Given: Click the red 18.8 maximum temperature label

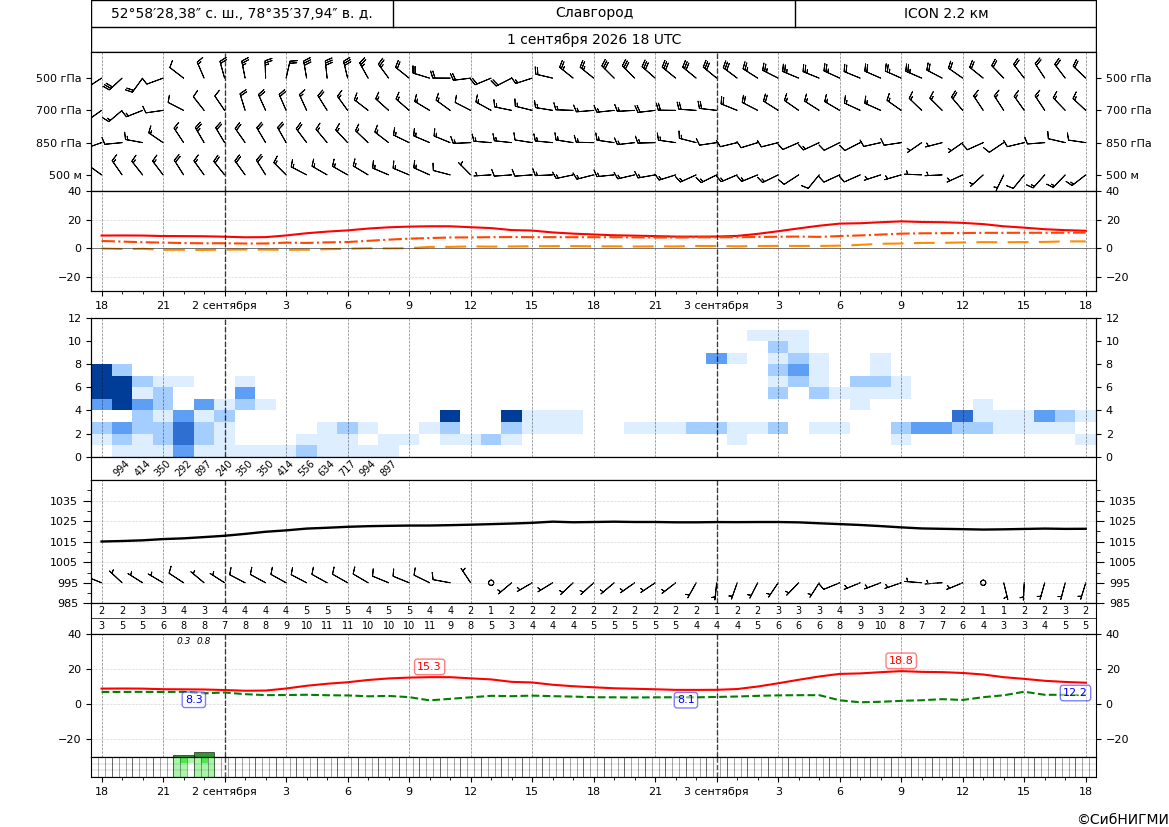Looking at the screenshot, I should pyautogui.click(x=901, y=660).
